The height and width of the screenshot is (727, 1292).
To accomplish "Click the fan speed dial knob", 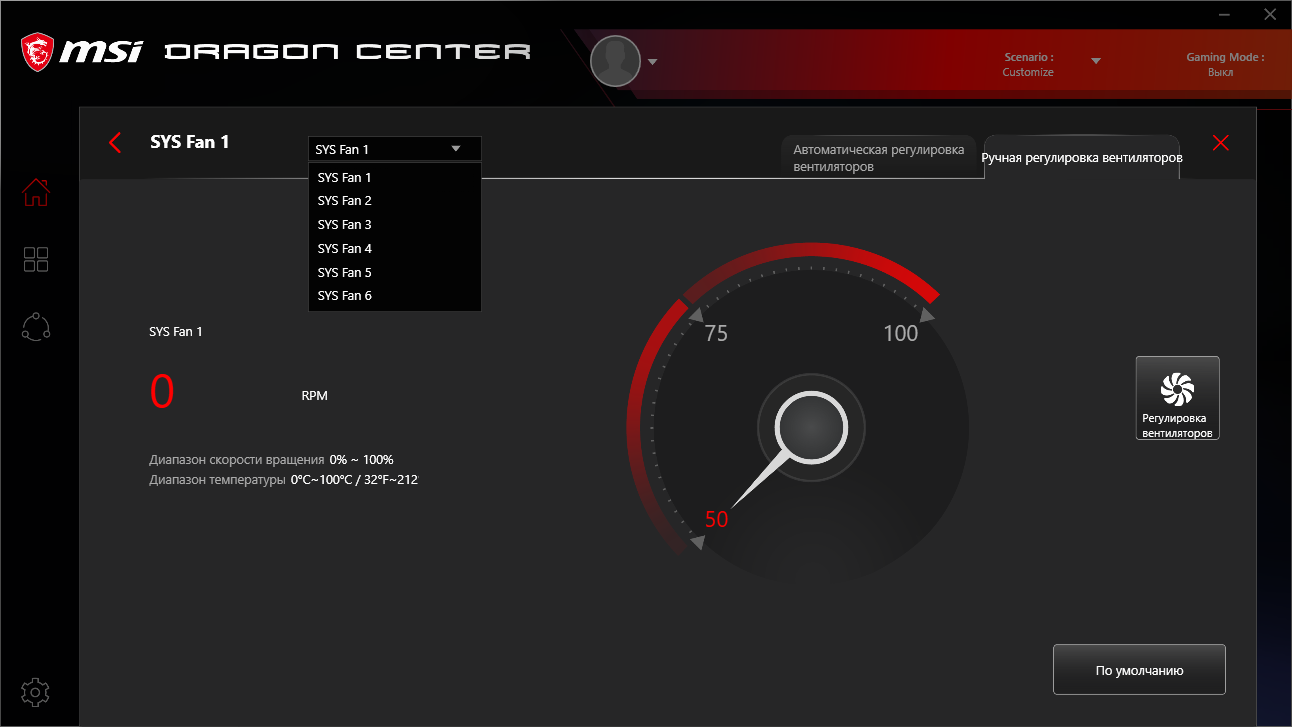I will 811,427.
